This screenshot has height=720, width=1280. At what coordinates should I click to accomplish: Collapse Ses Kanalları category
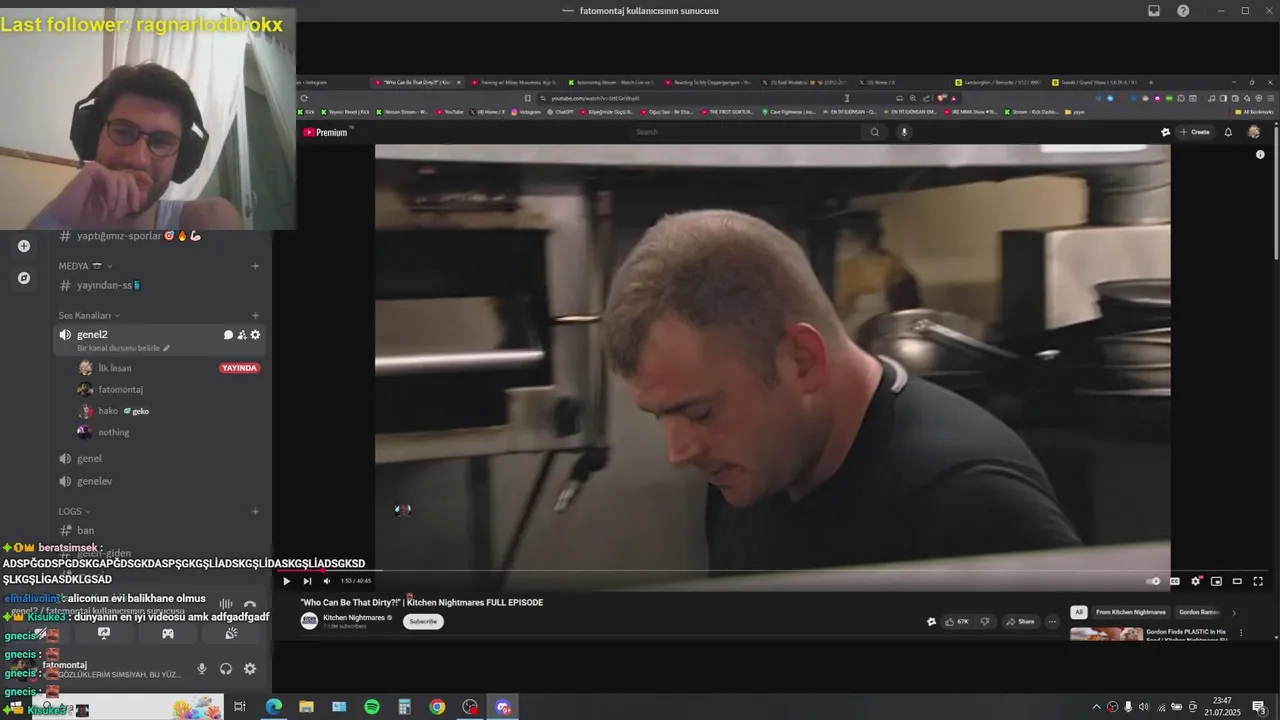(x=88, y=316)
